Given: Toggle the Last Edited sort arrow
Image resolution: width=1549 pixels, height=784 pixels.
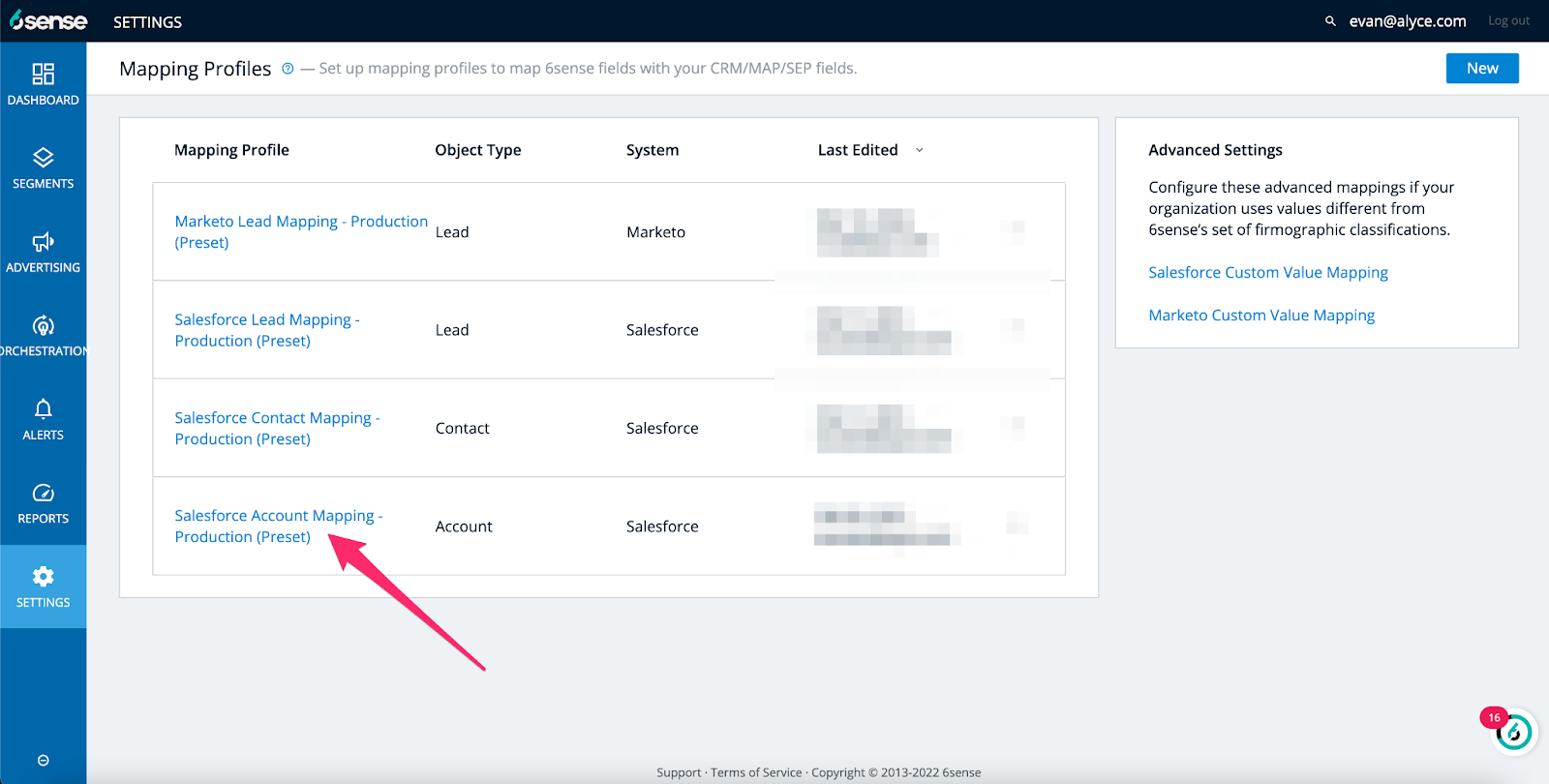Looking at the screenshot, I should point(920,150).
